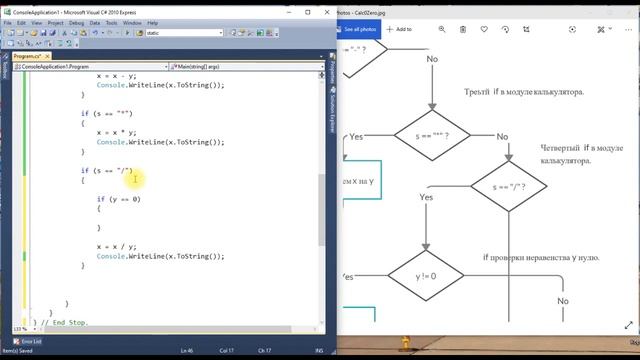Viewport: 640px width, 360px height.
Task: Open the Tools menu
Action: pos(111,23)
